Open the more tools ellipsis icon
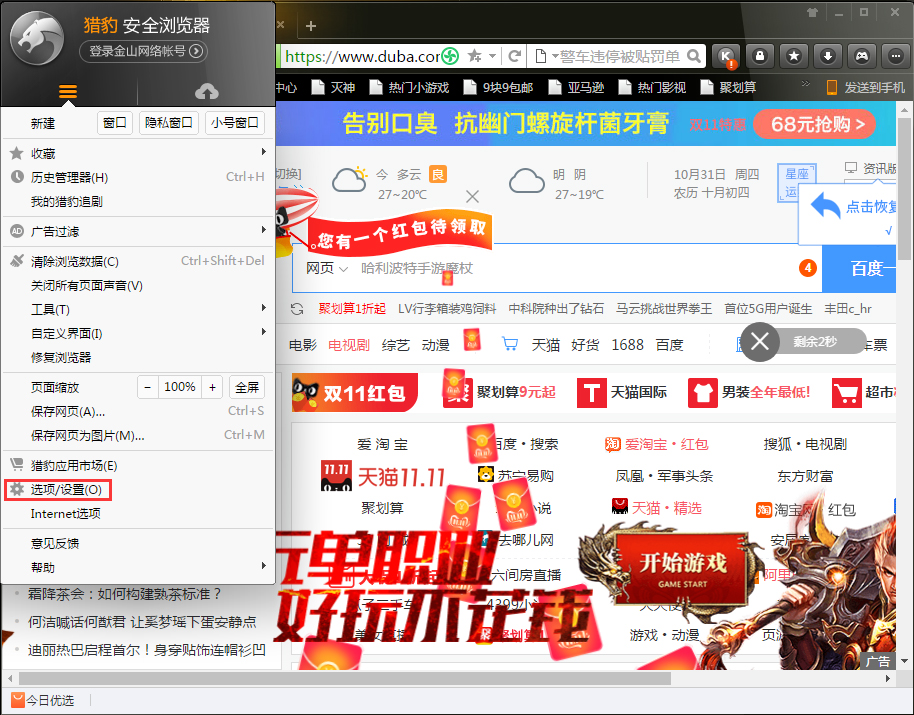 (895, 55)
